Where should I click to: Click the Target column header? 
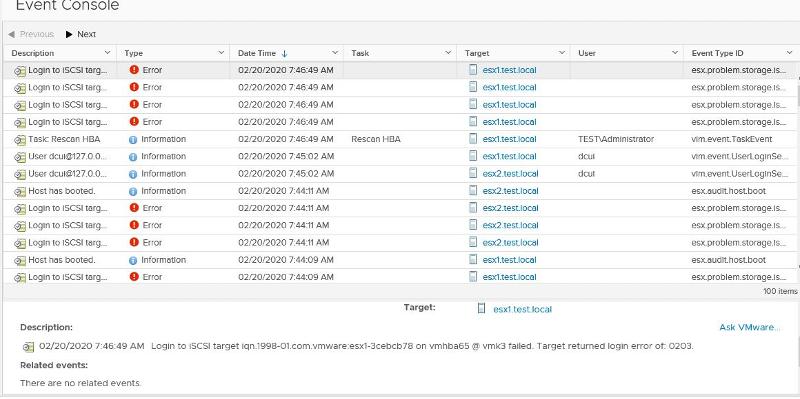tap(477, 53)
